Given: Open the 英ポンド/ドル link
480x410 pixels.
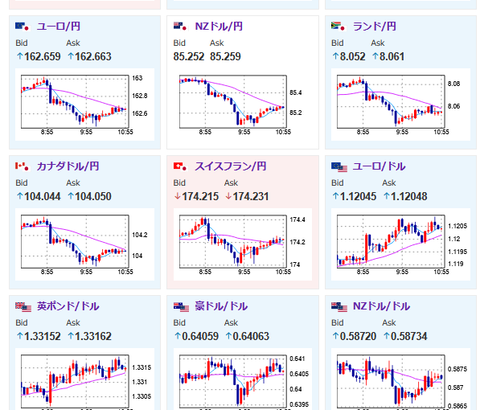Looking at the screenshot, I should click(68, 306).
